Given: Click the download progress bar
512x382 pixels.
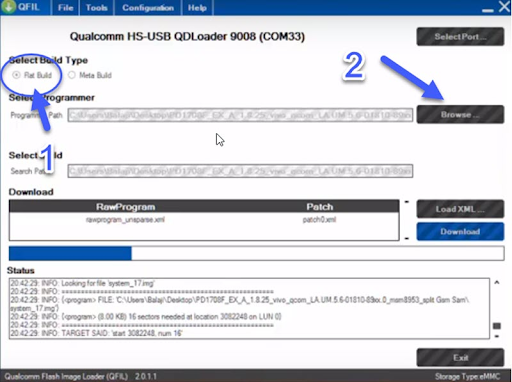Looking at the screenshot, I should (256, 253).
